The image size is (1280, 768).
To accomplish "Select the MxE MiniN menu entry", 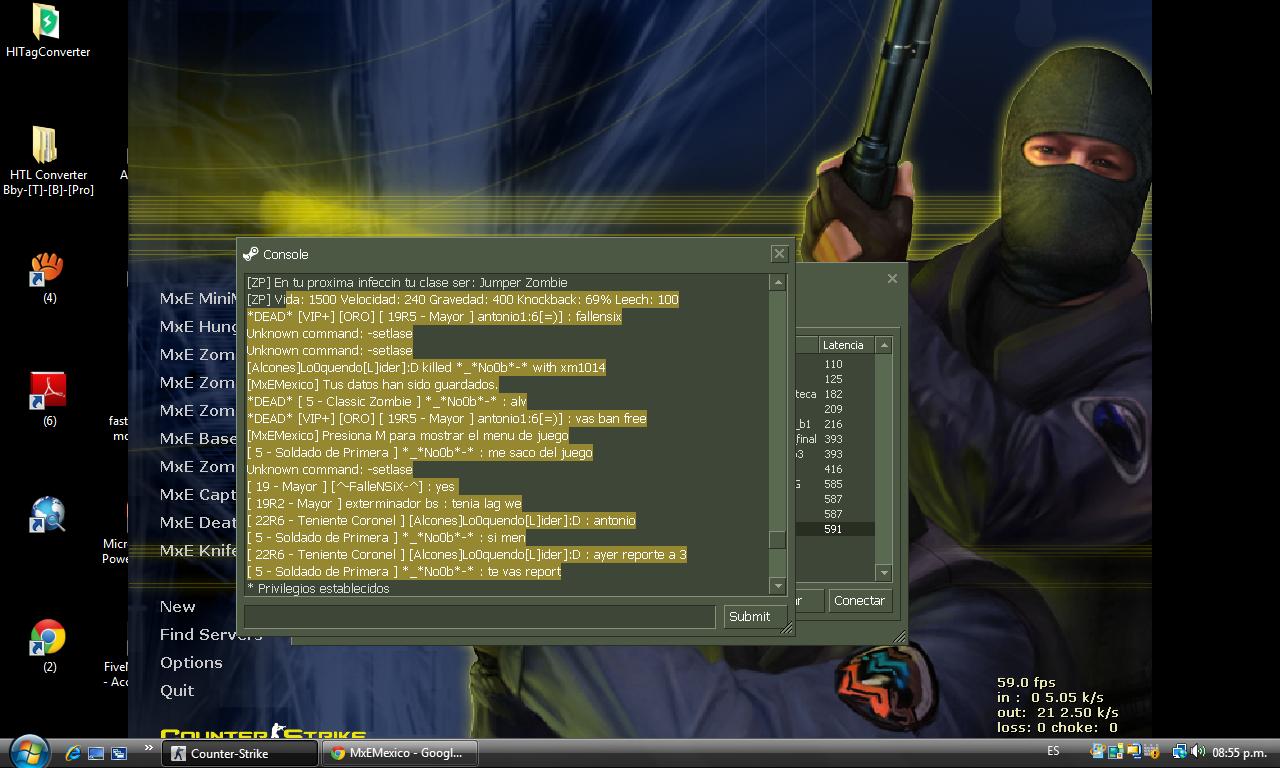I will click(198, 298).
